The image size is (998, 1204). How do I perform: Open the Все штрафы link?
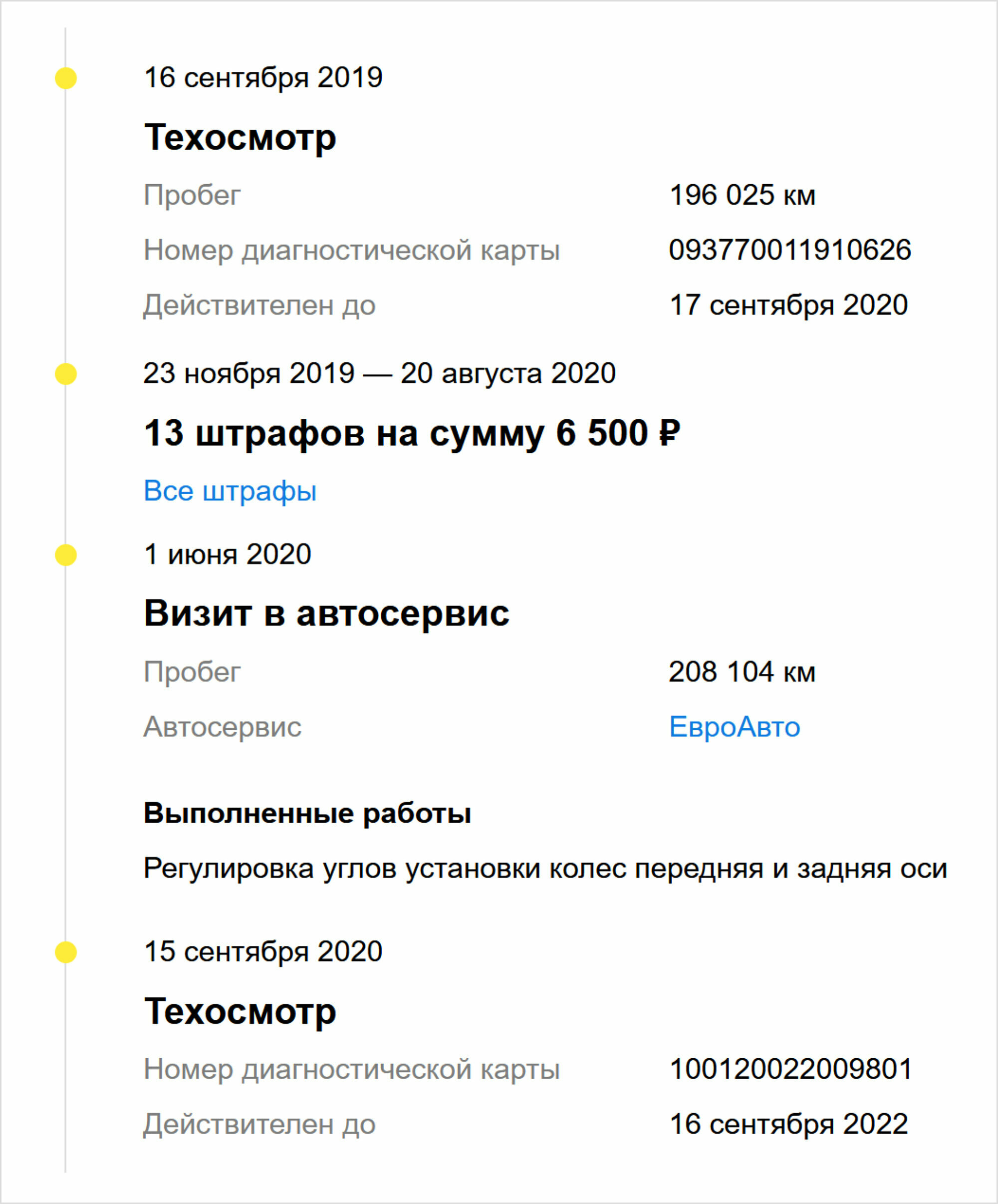point(230,491)
